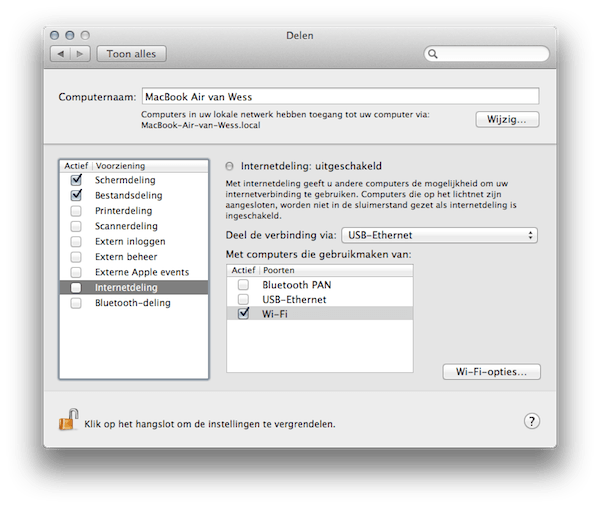Select Extern inloggen in the services list
Screen dimensions: 600x508
pos(130,241)
